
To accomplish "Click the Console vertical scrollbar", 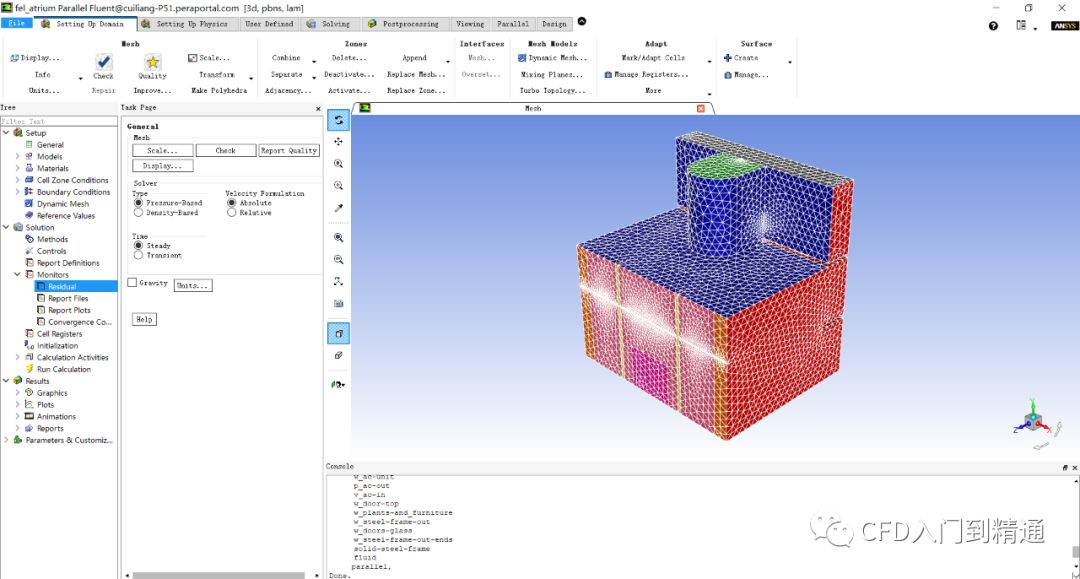I will coord(1075,551).
